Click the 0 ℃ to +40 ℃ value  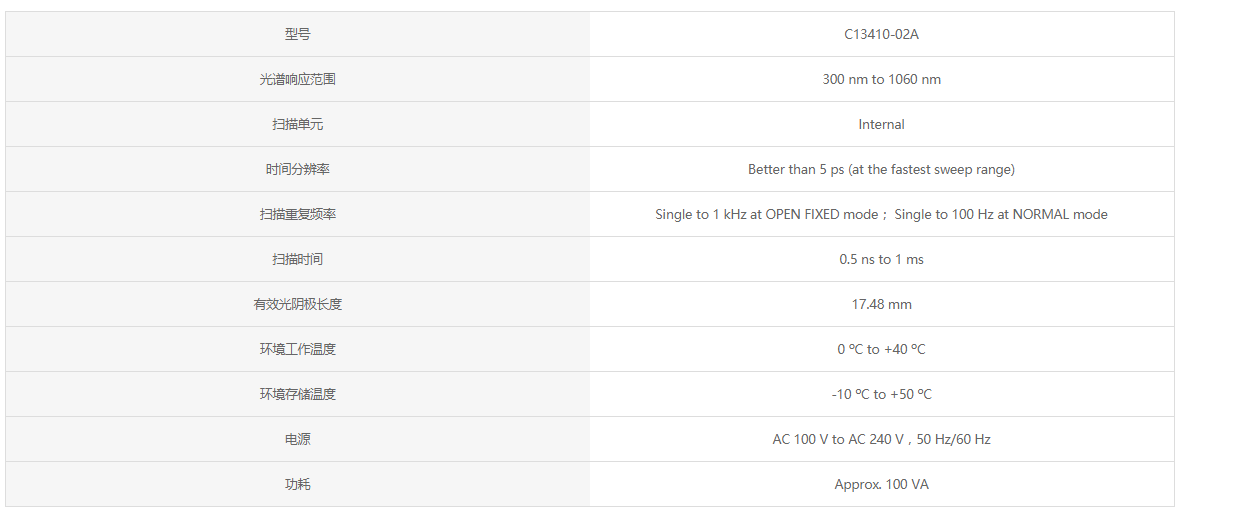click(881, 349)
